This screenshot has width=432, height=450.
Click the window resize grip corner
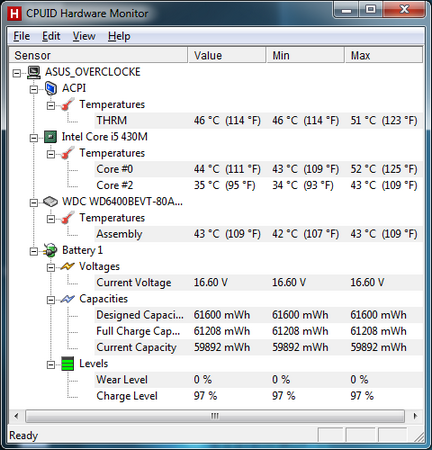[x=419, y=436]
